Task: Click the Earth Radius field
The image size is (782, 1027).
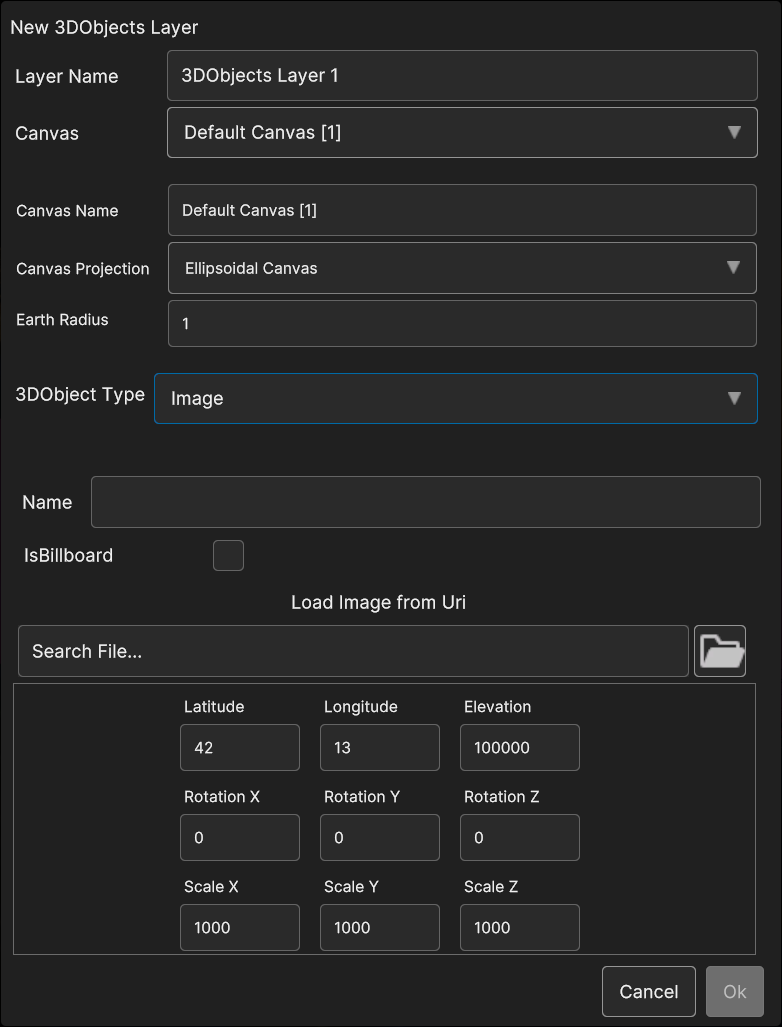Action: (x=462, y=323)
